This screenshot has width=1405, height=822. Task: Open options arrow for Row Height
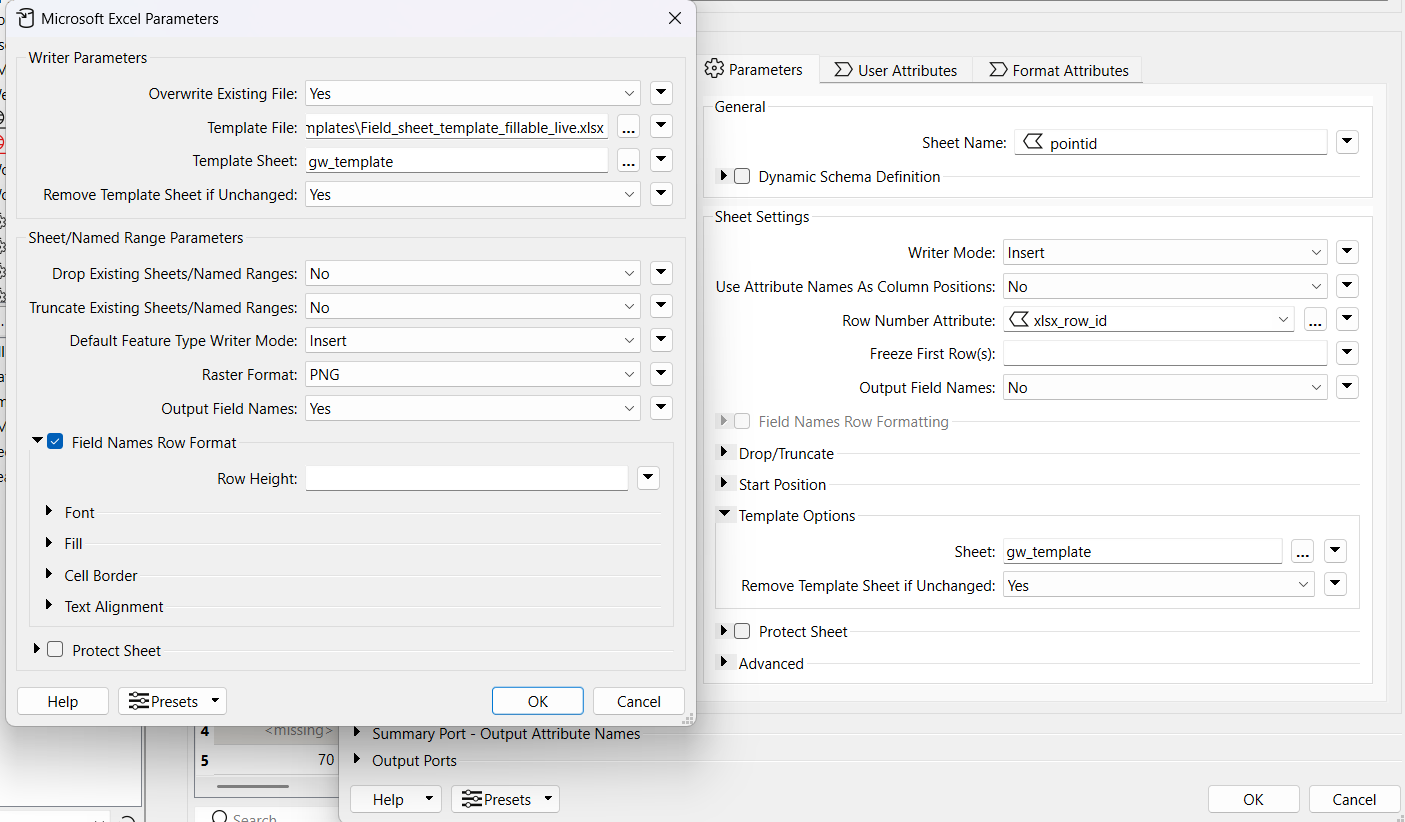tap(649, 478)
